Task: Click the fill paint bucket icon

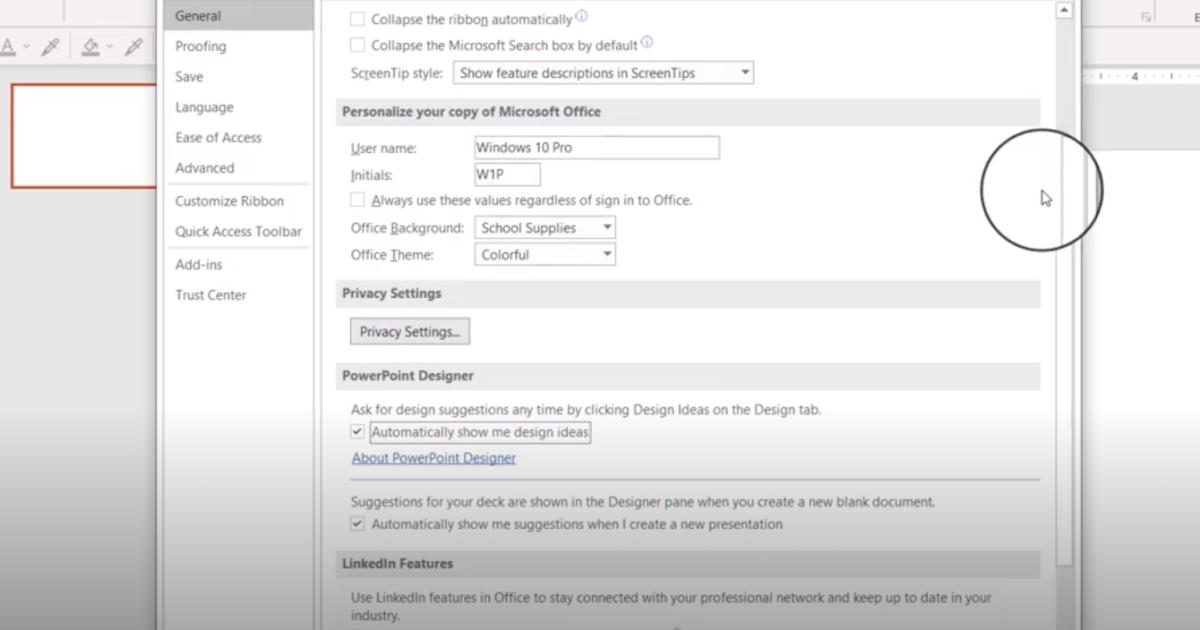Action: click(x=90, y=47)
